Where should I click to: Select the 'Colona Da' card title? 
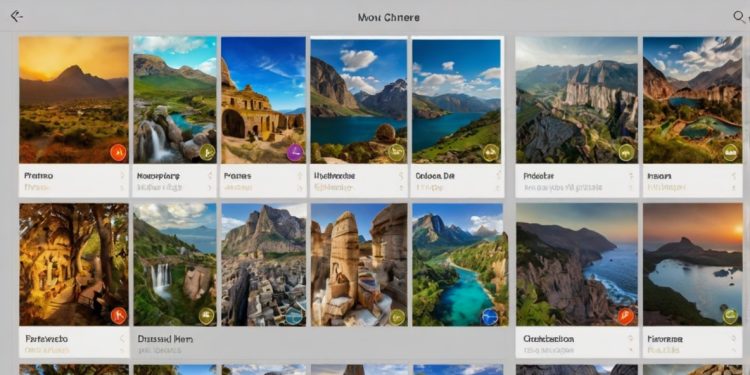[x=435, y=176]
